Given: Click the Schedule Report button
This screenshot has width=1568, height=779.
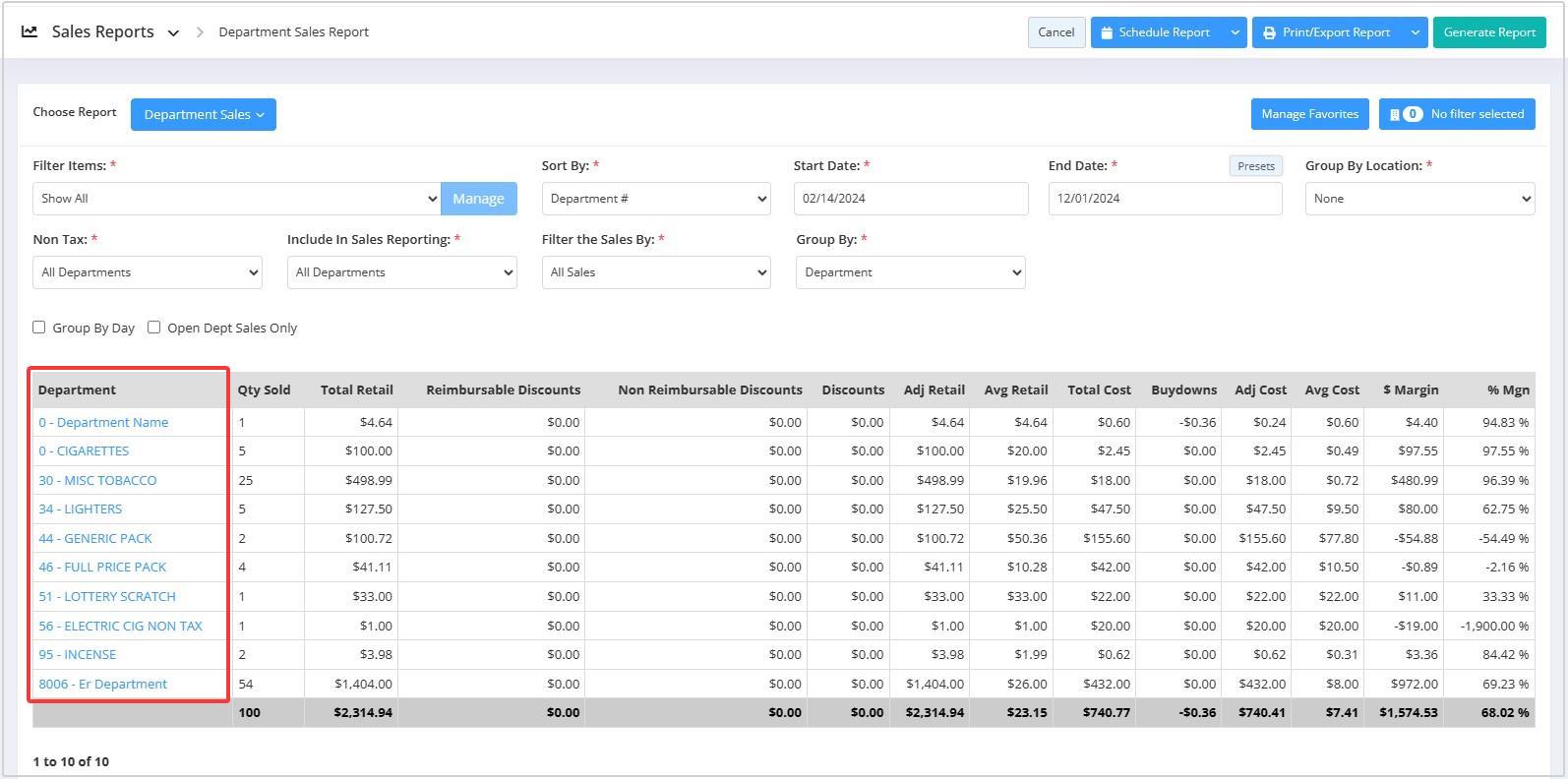Looking at the screenshot, I should (1156, 32).
